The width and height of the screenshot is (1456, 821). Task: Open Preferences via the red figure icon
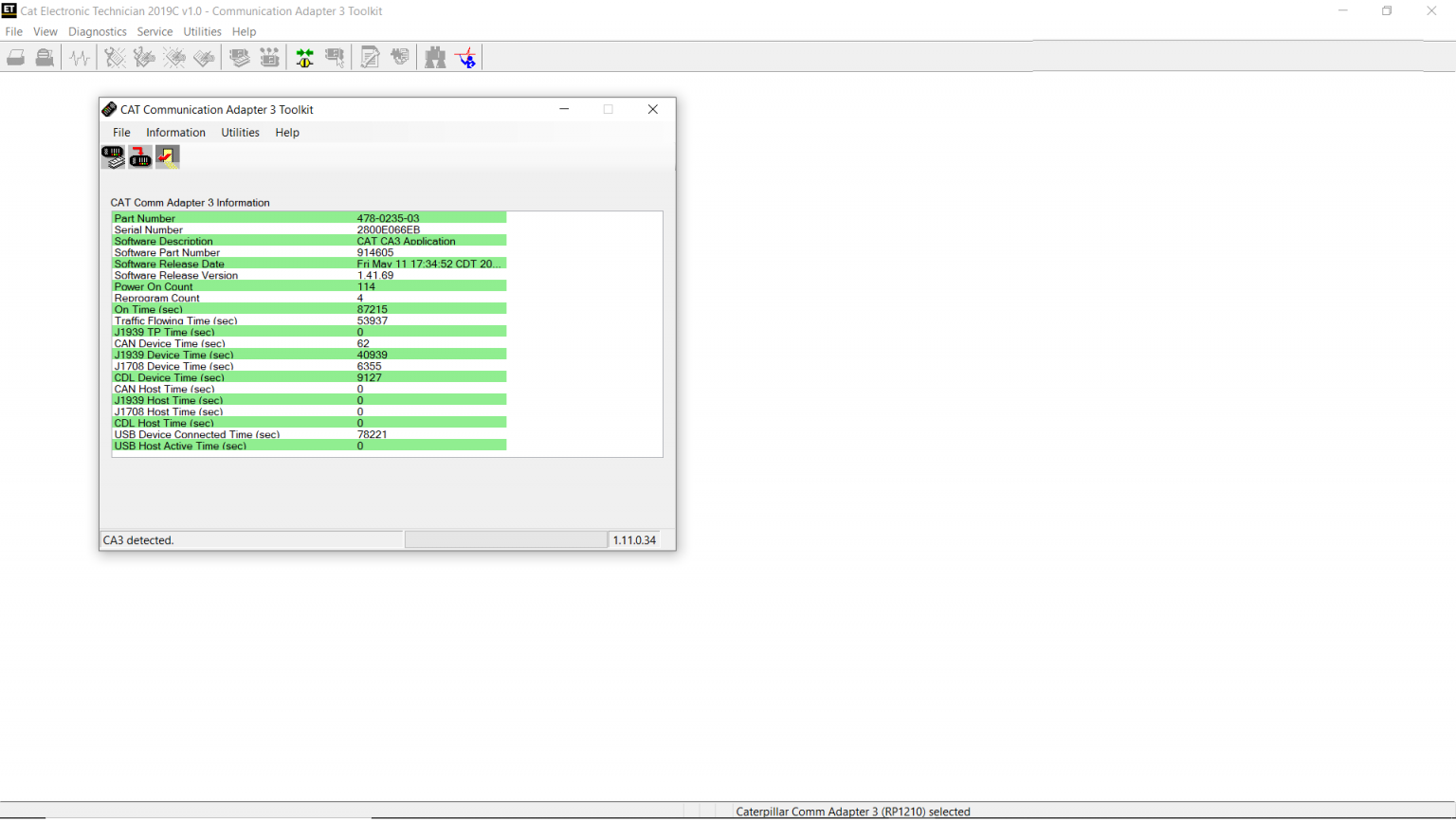pos(465,57)
